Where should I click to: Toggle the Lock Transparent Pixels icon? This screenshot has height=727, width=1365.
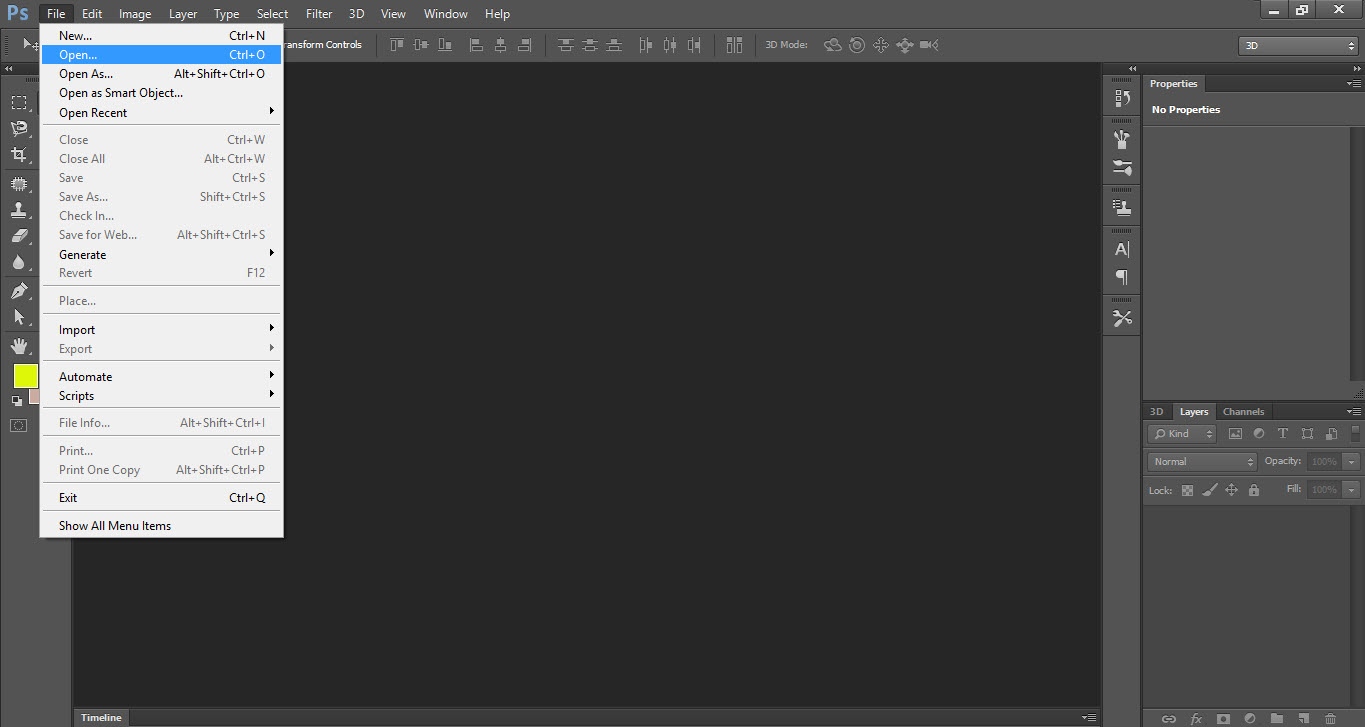(1187, 490)
